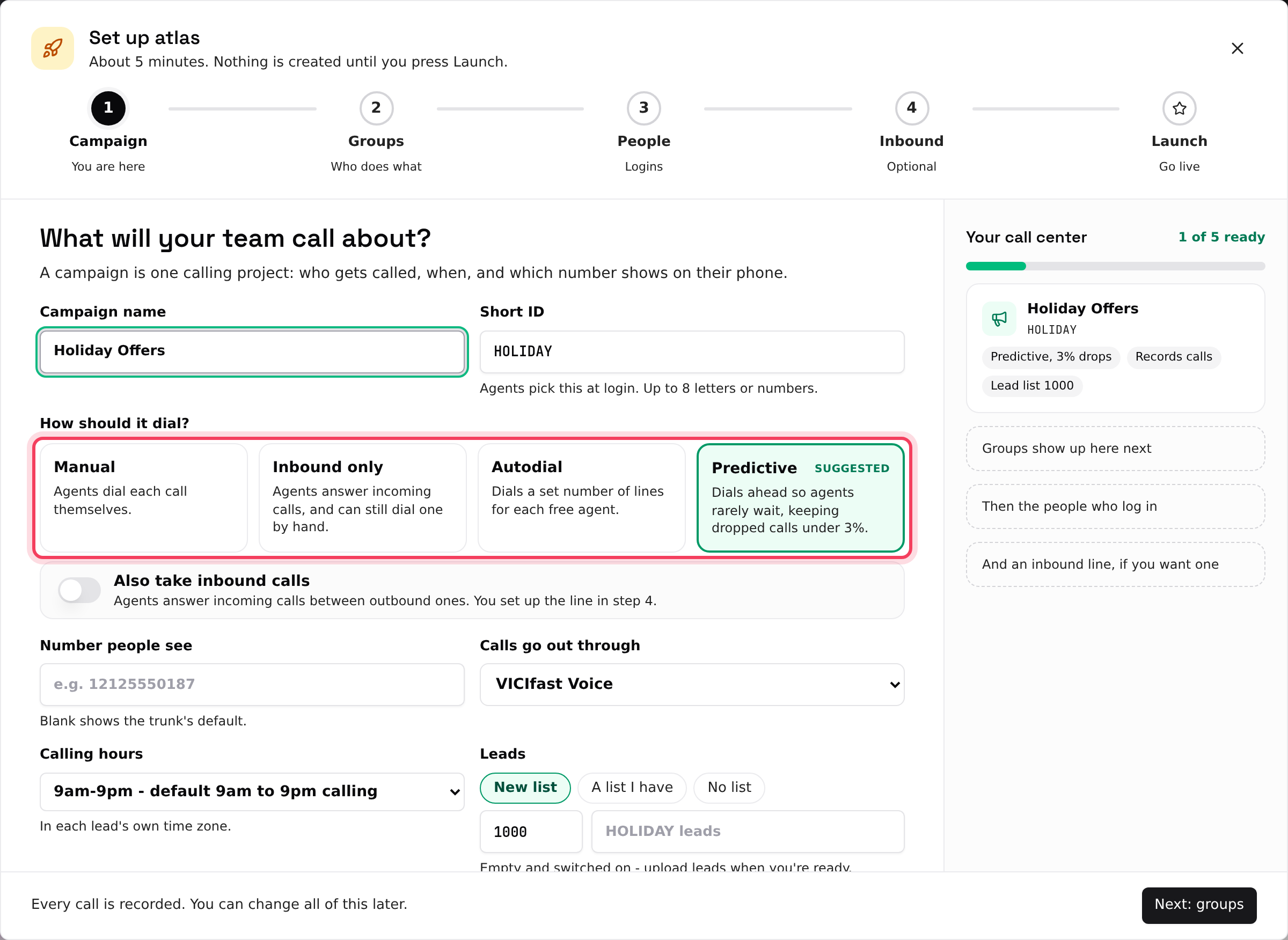Click the 1 of 5 ready text
This screenshot has height=940, width=1288.
click(x=1221, y=237)
